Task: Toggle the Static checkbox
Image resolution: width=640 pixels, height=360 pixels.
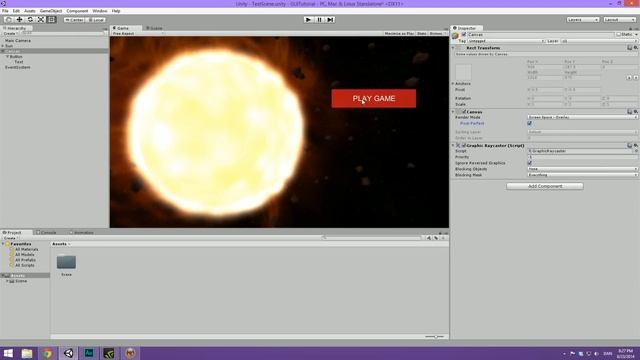Action: point(618,35)
